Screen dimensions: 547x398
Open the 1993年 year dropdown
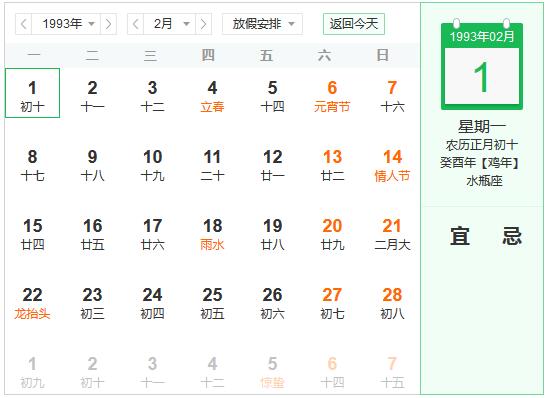66,24
